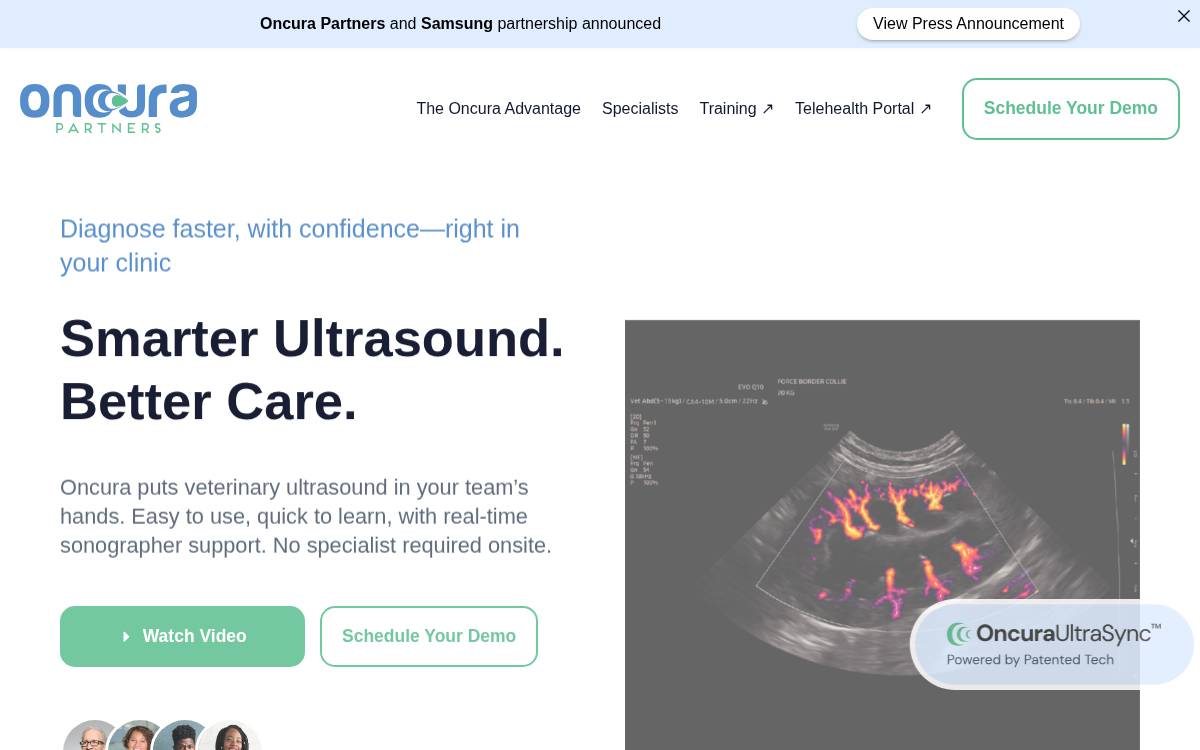The height and width of the screenshot is (750, 1200).
Task: Click the Smarter Ultrasound. Better Care. heading
Action: (312, 370)
